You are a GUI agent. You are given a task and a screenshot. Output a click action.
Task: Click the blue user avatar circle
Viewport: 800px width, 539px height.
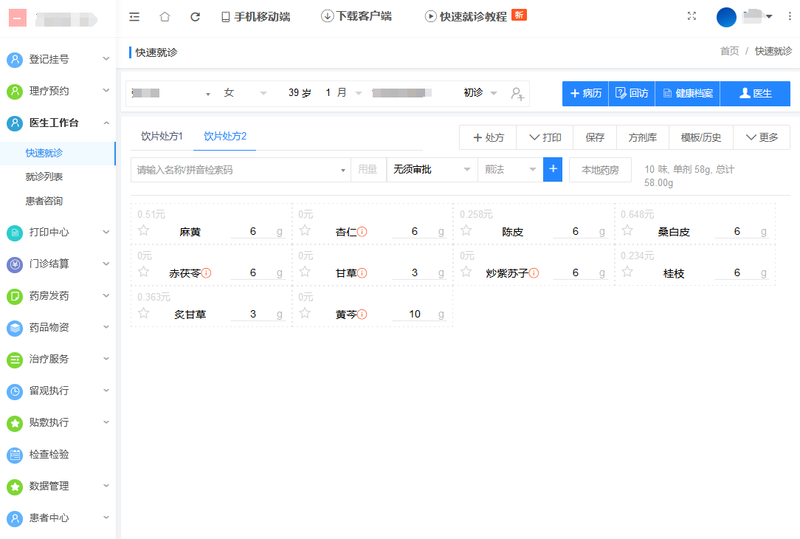pos(726,17)
